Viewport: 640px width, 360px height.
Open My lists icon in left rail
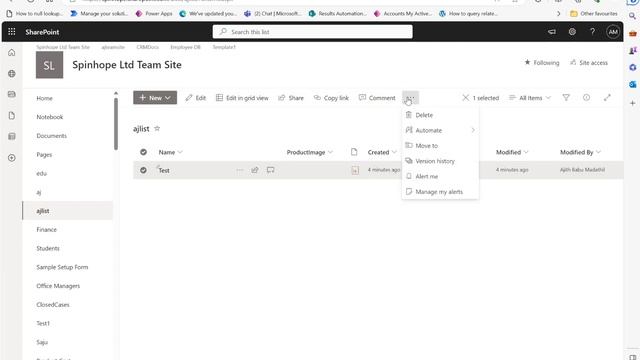(12, 136)
